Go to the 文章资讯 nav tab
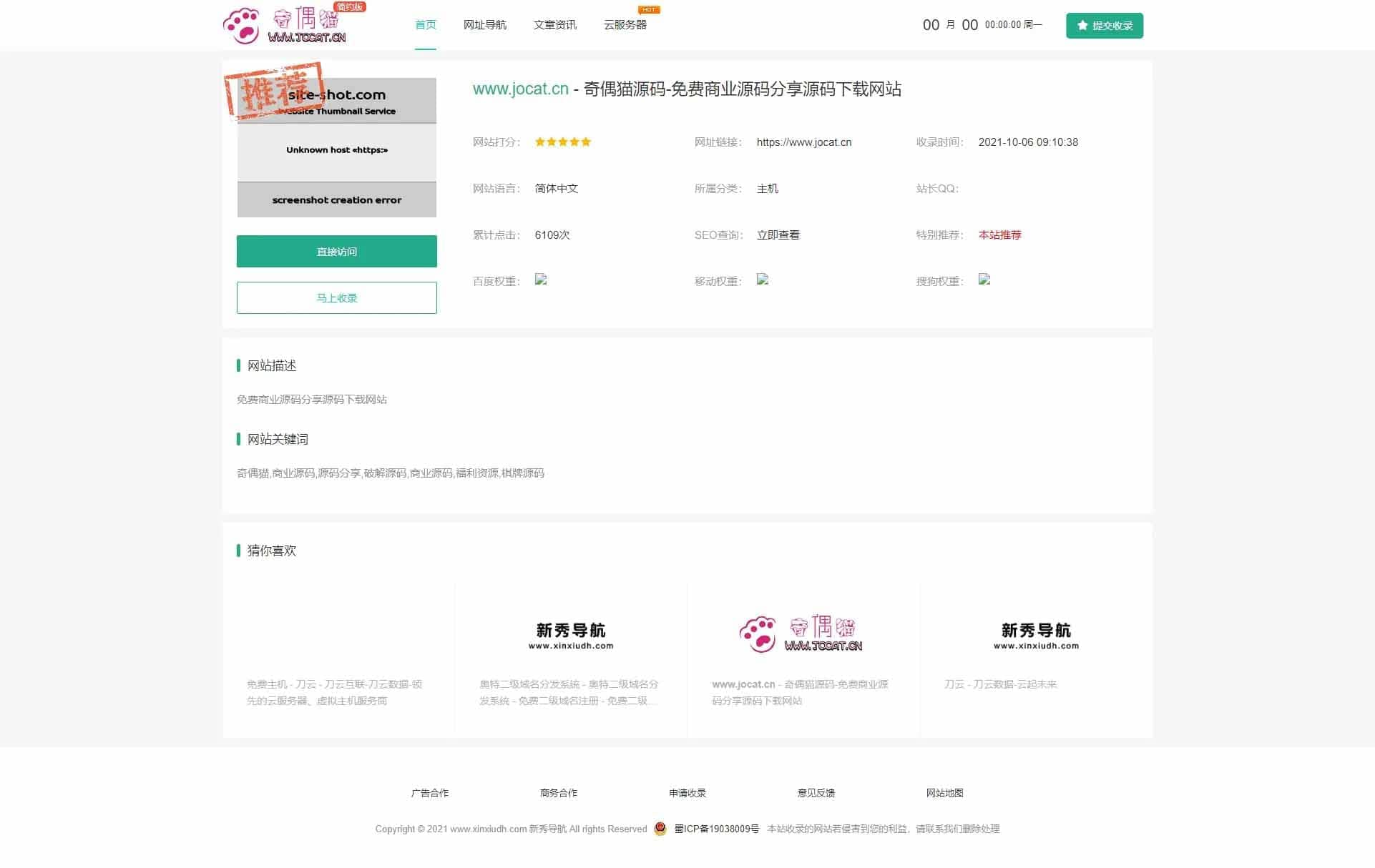The image size is (1375, 868). [554, 25]
